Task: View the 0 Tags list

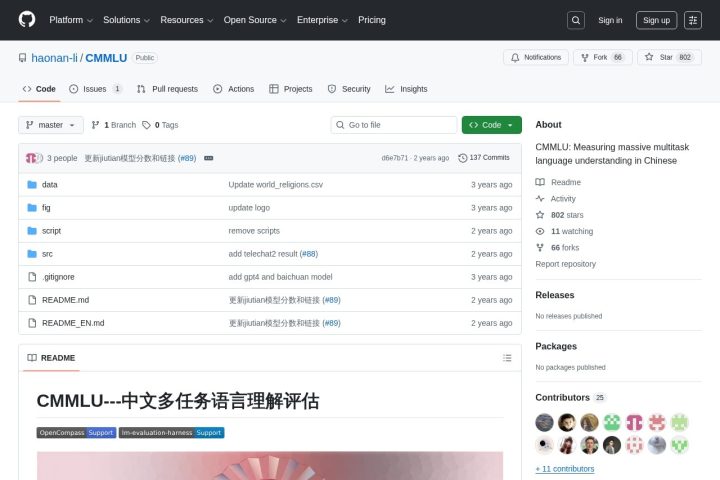Action: point(160,125)
